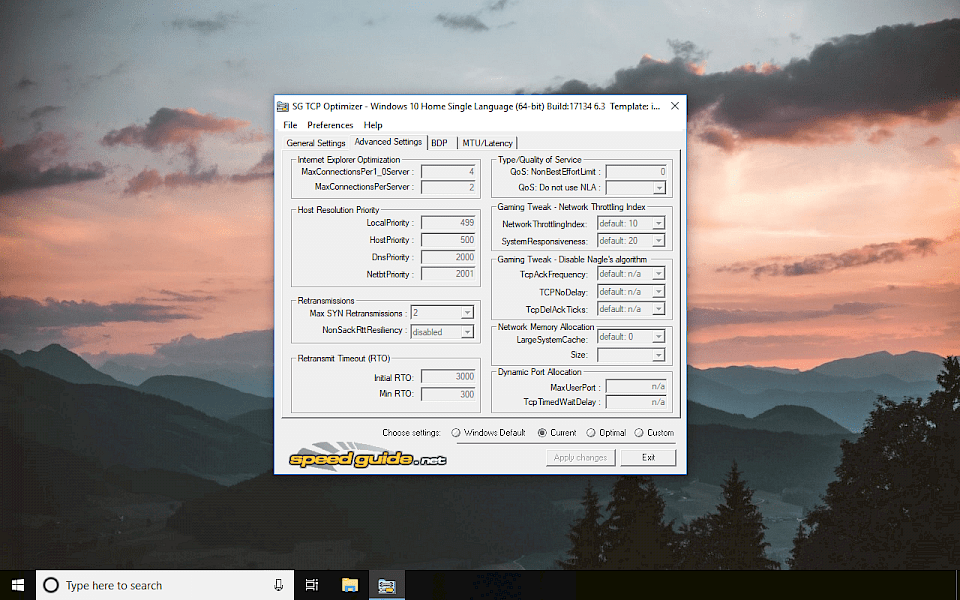Image resolution: width=960 pixels, height=600 pixels.
Task: Click the MaxConnectionsPerServer field
Action: [x=448, y=187]
